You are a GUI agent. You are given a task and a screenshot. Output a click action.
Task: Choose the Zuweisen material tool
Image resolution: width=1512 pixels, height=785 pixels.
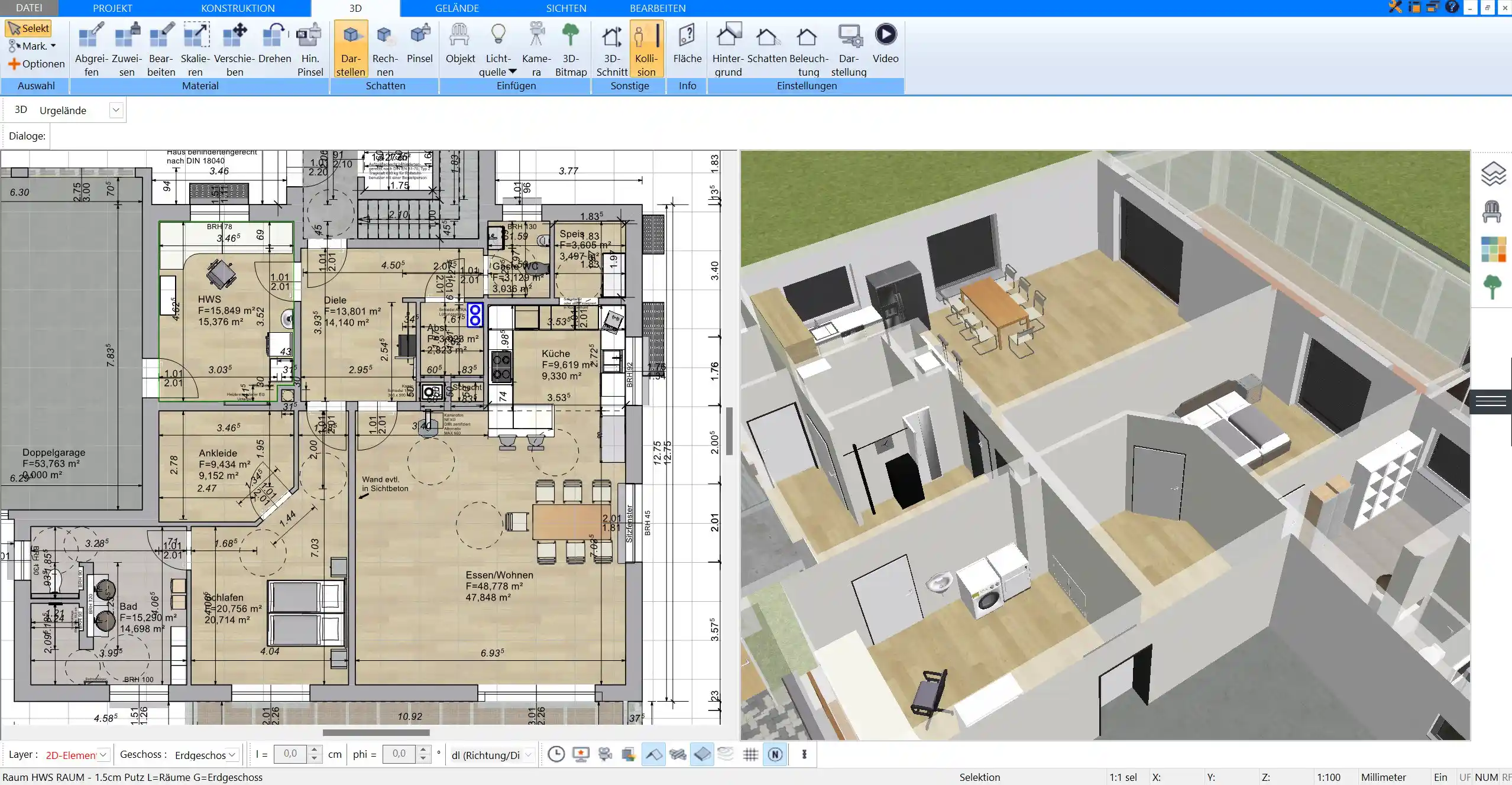pyautogui.click(x=127, y=50)
